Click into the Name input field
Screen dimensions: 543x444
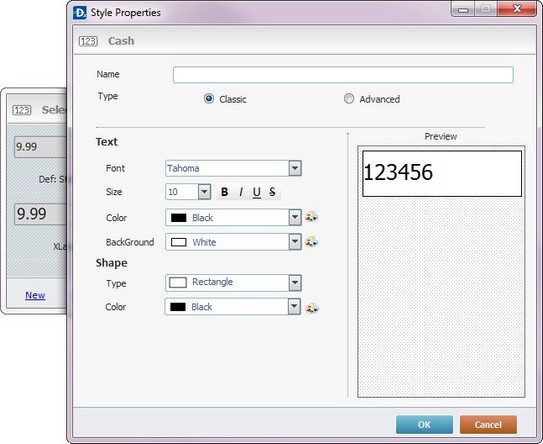(x=343, y=75)
